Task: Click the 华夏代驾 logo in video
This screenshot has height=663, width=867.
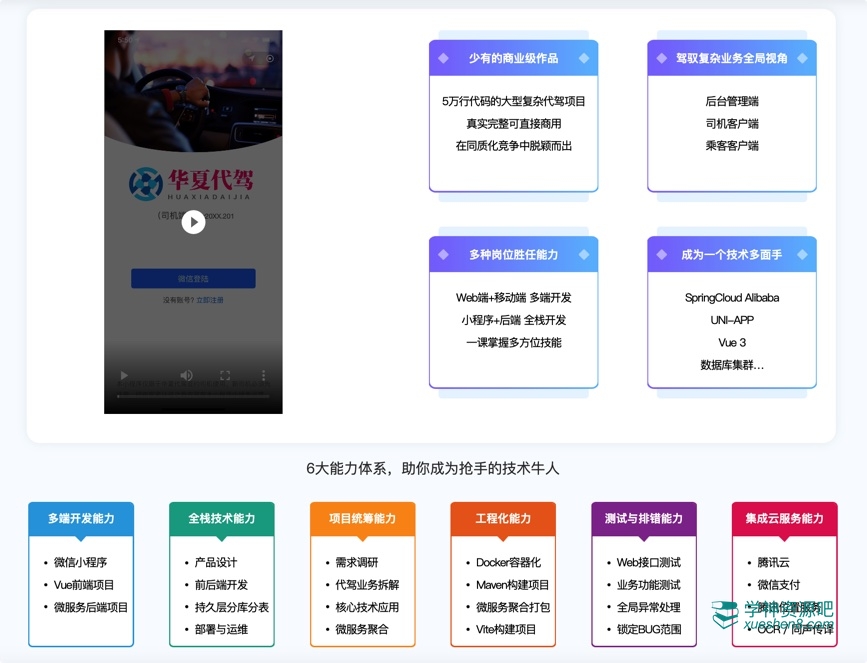Action: point(191,183)
